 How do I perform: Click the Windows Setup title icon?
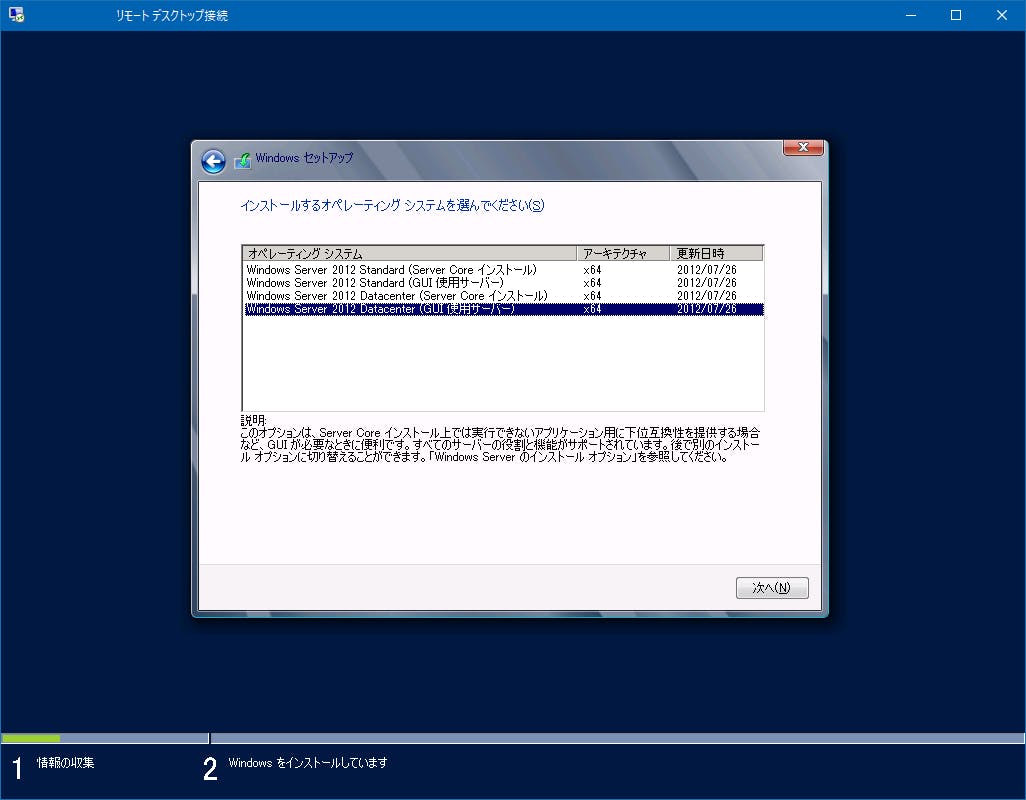point(243,160)
